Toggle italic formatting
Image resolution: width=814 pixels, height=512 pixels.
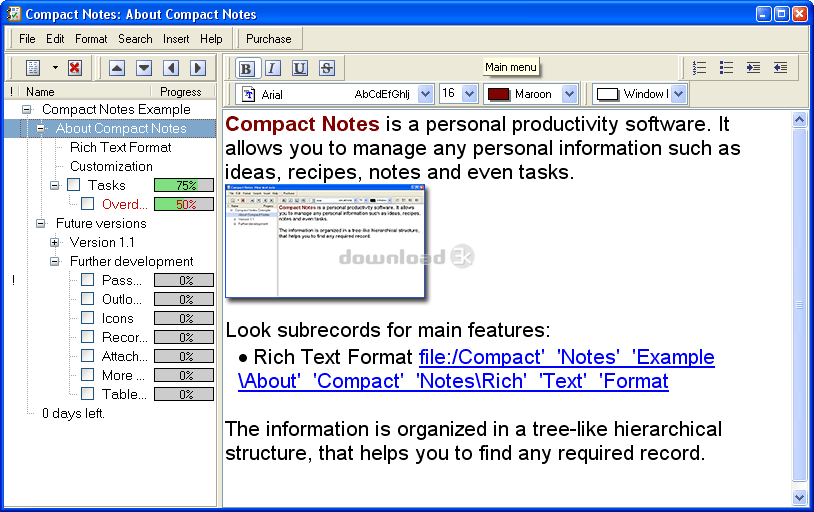[273, 68]
